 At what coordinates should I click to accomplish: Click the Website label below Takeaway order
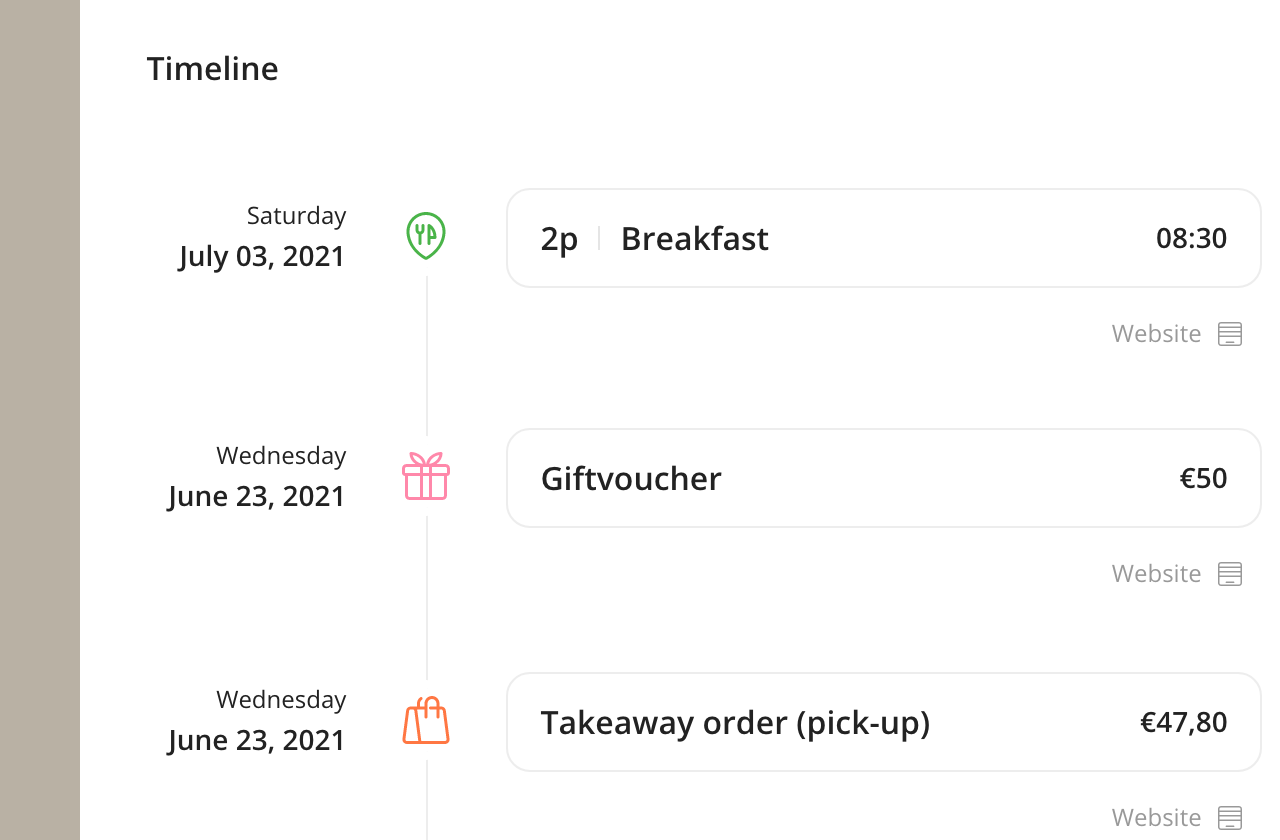1156,817
